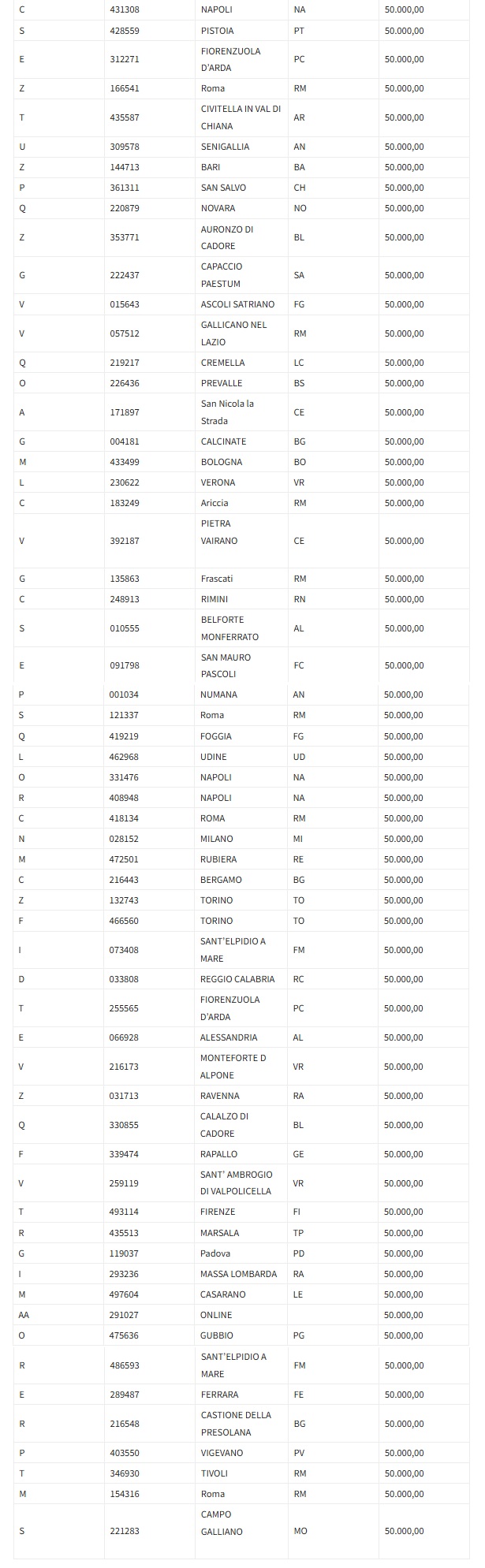Viewport: 485px width, 1568px height.
Task: Click the AURONZO DI CADORE cell
Action: click(x=226, y=237)
